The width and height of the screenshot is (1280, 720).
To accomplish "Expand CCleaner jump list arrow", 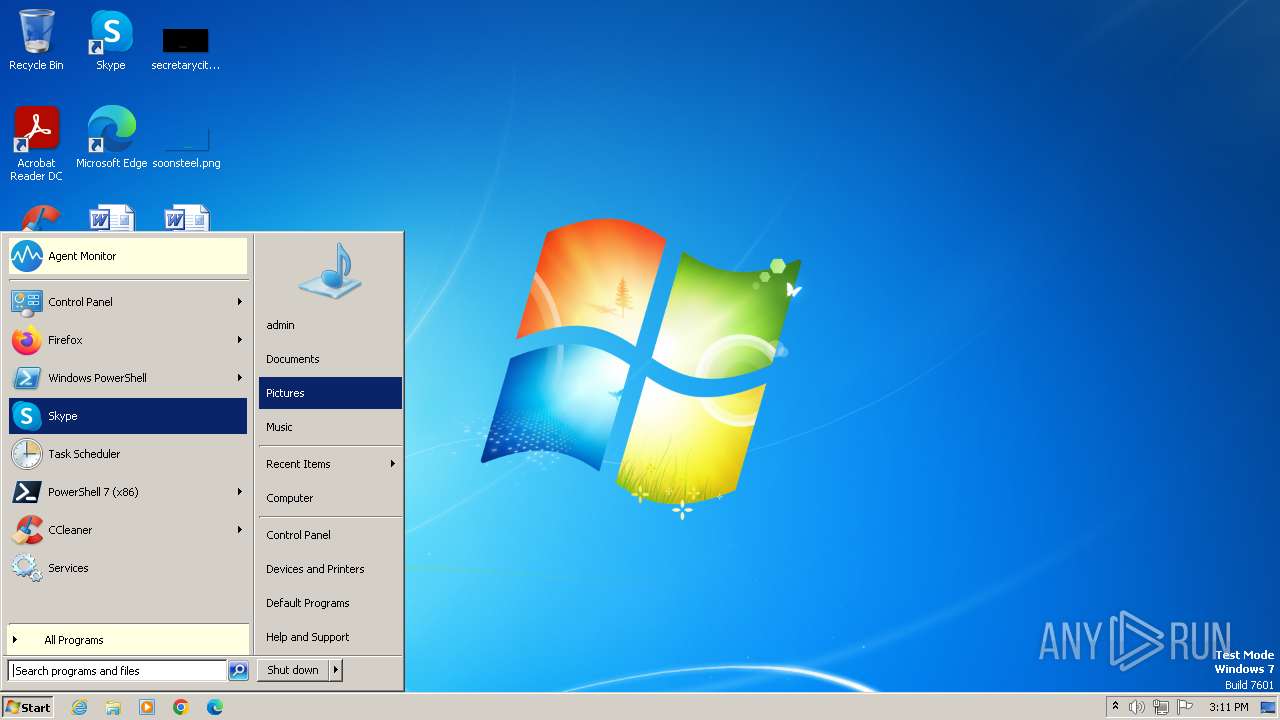I will (x=239, y=530).
